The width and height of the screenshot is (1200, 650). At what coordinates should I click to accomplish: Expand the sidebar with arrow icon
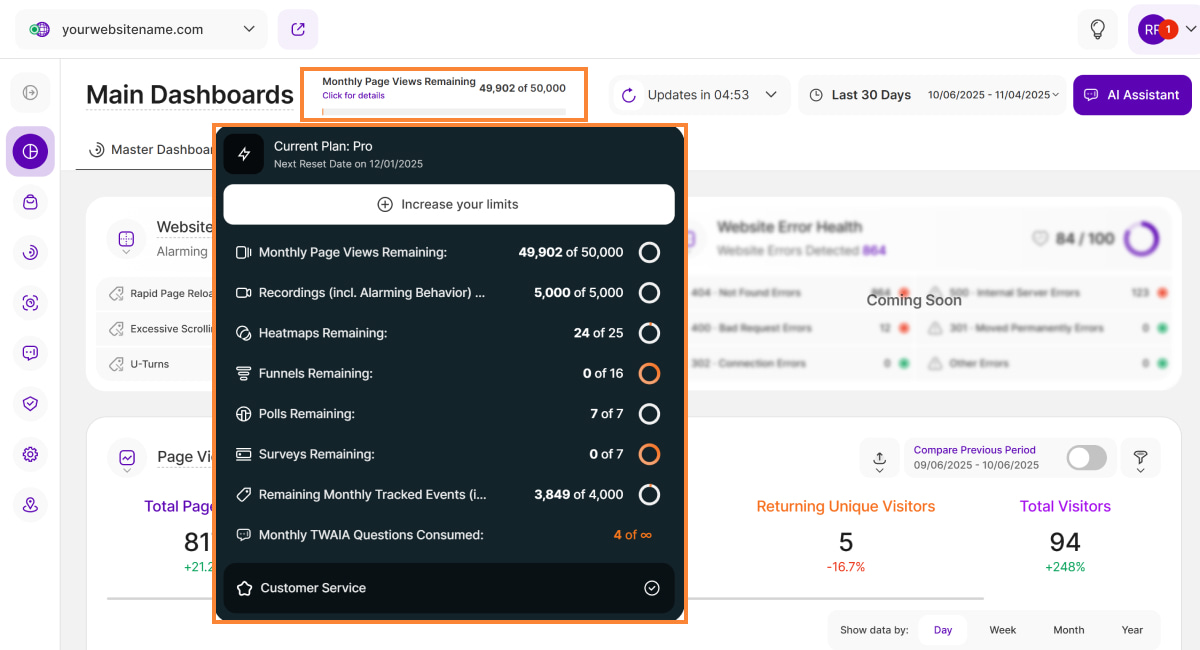coord(30,93)
